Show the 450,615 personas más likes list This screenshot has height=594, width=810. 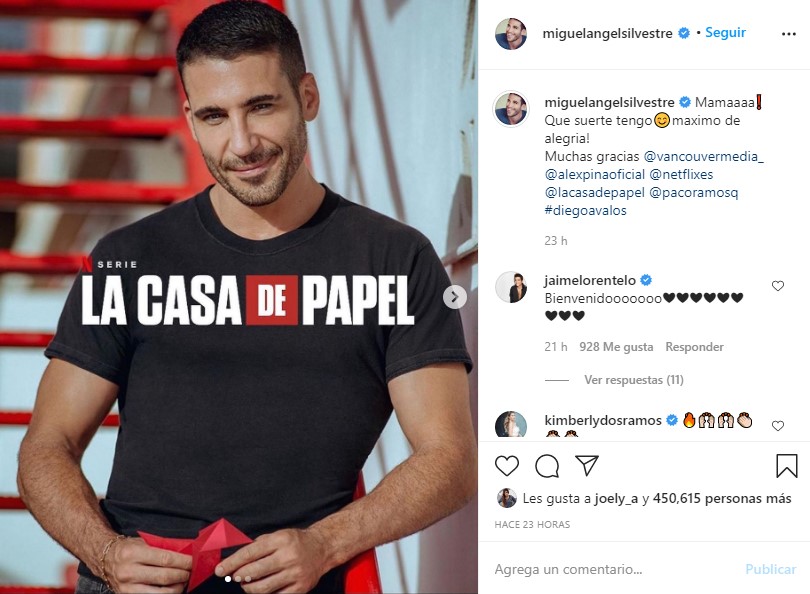pos(722,498)
